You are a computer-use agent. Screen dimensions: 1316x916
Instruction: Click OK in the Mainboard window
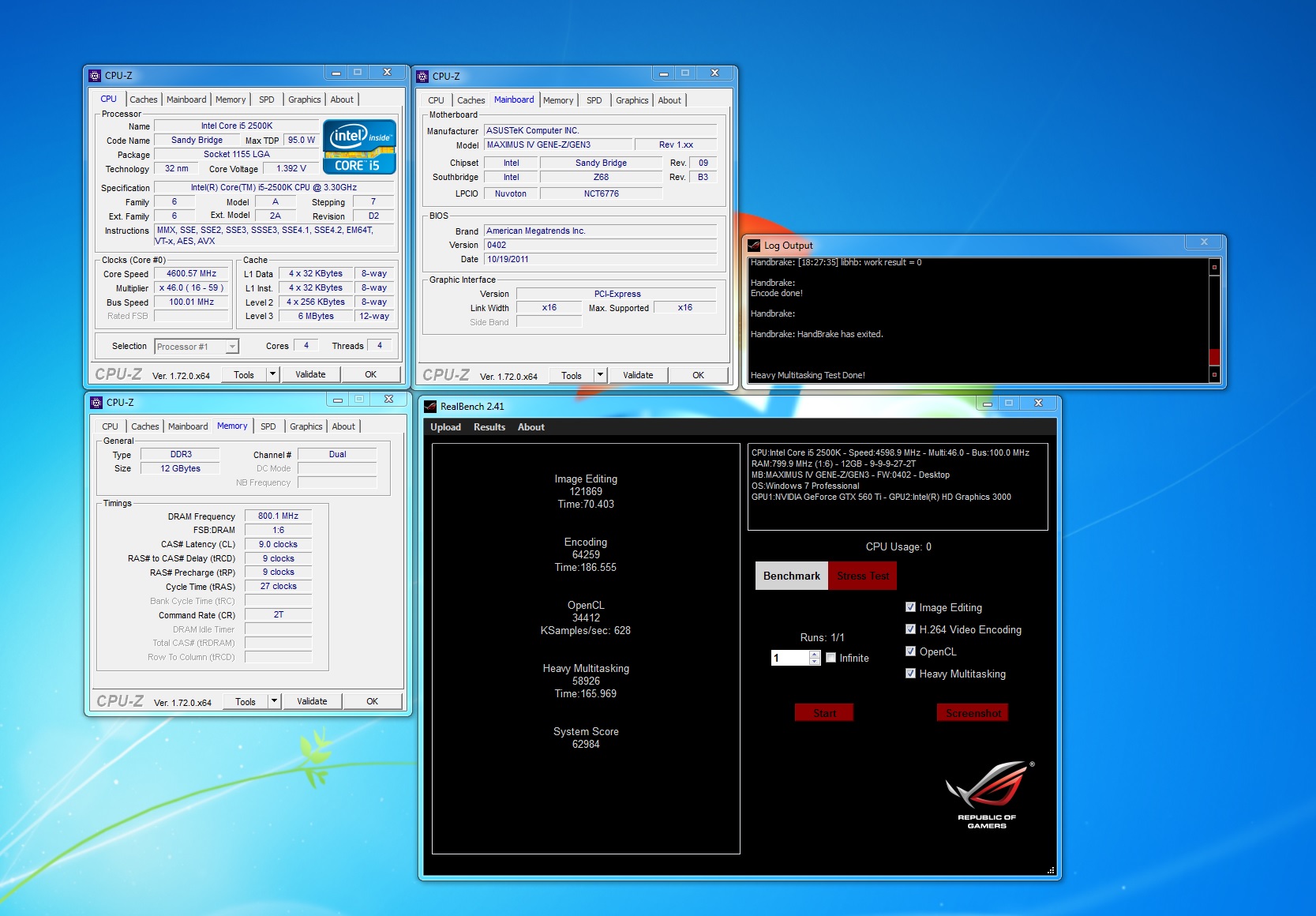click(699, 375)
